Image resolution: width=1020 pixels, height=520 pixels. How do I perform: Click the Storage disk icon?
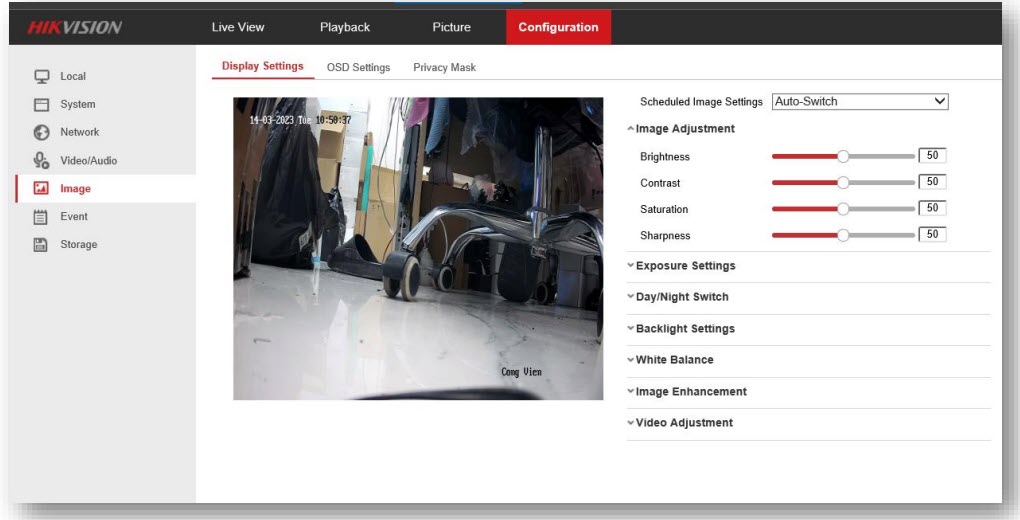[x=42, y=244]
